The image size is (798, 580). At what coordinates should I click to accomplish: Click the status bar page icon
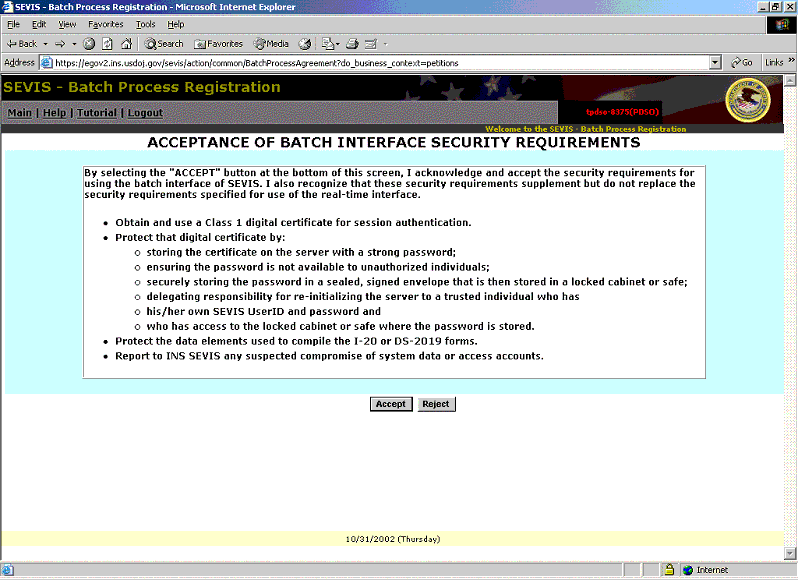[x=7, y=570]
